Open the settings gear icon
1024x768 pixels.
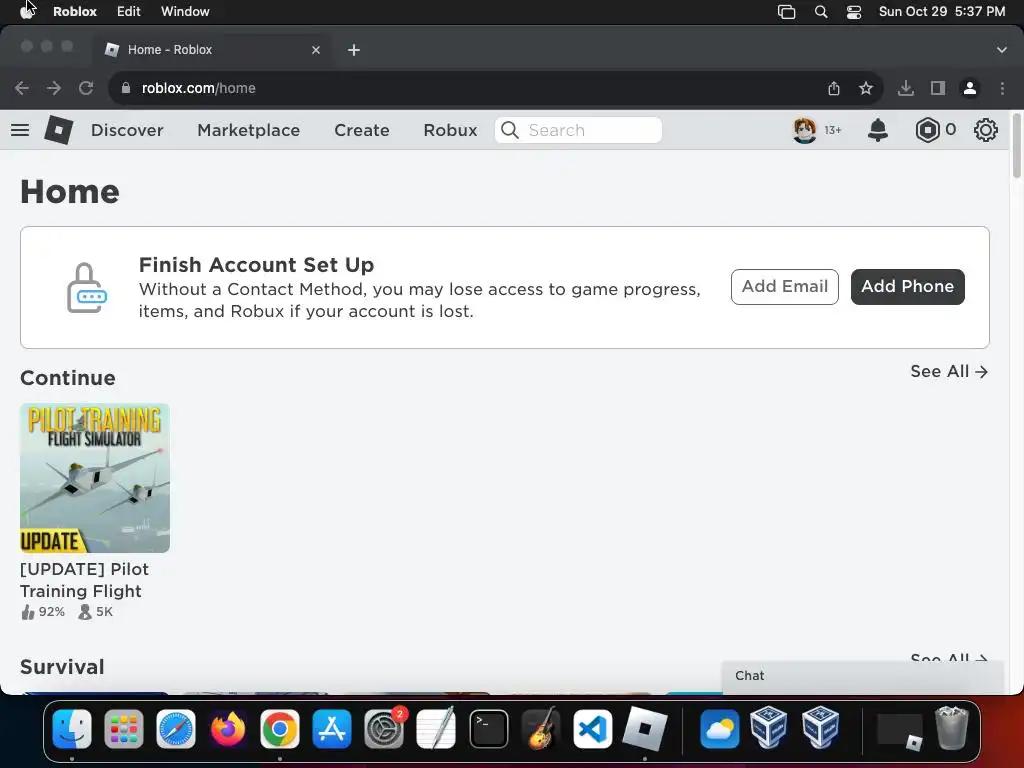[985, 130]
